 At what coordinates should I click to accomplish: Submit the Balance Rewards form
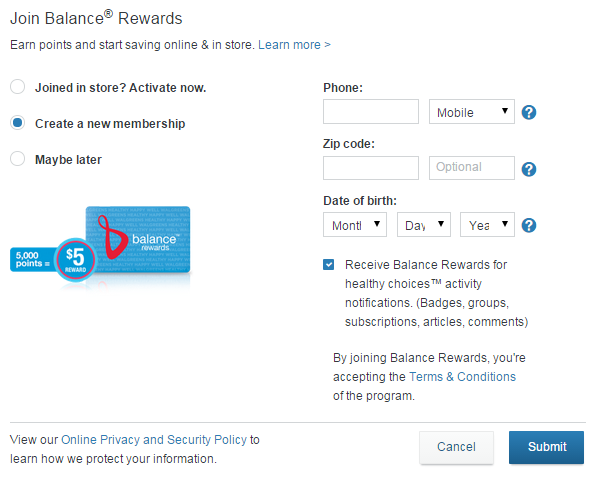pyautogui.click(x=546, y=447)
